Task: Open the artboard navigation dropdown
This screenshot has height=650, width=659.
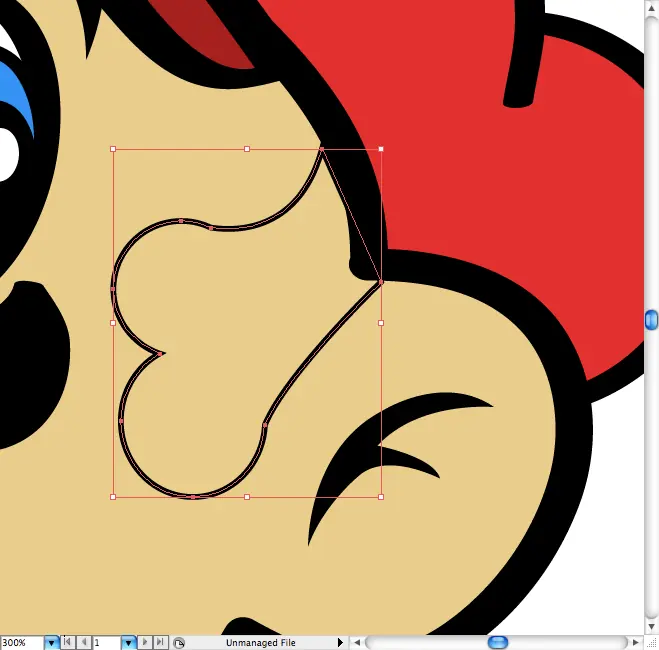Action: pos(129,643)
